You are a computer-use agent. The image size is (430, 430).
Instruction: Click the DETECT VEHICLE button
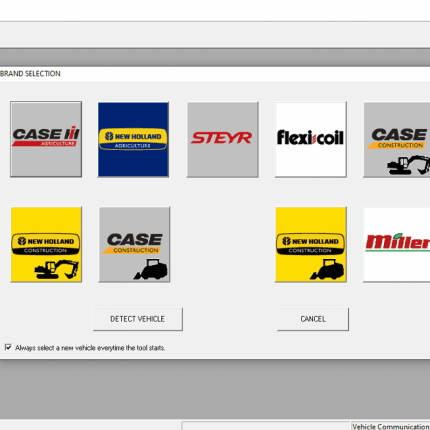pos(138,319)
